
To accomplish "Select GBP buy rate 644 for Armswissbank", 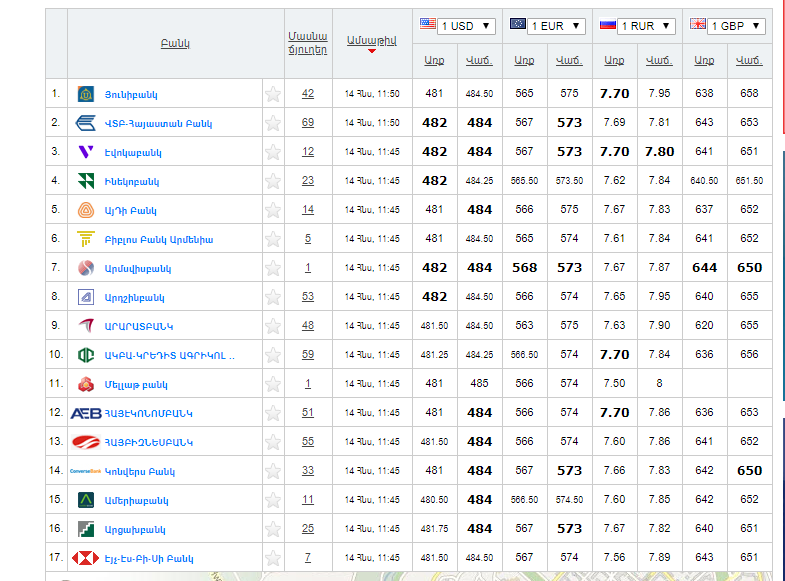I will (704, 268).
